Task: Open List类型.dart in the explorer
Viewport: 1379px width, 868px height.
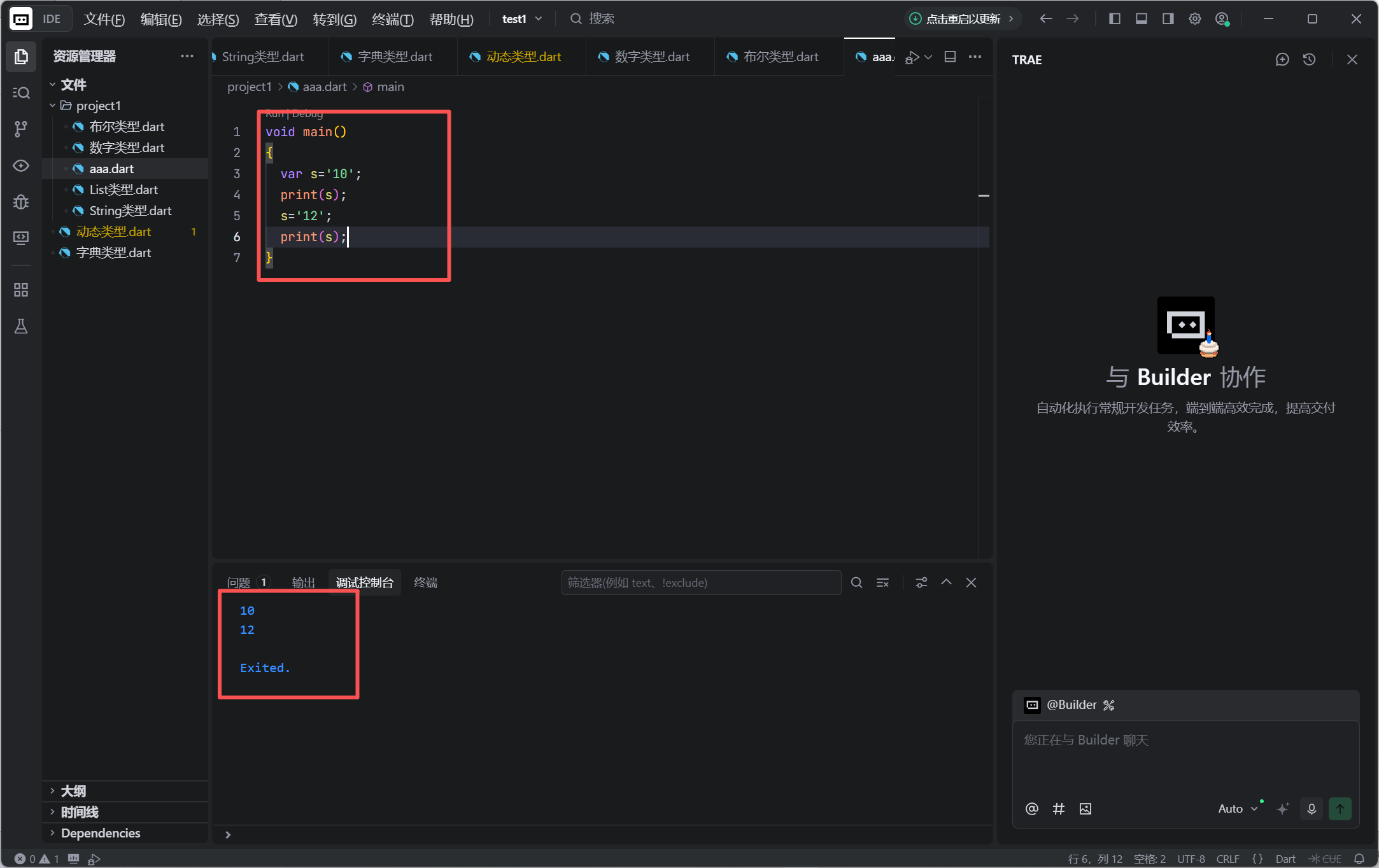Action: [124, 190]
